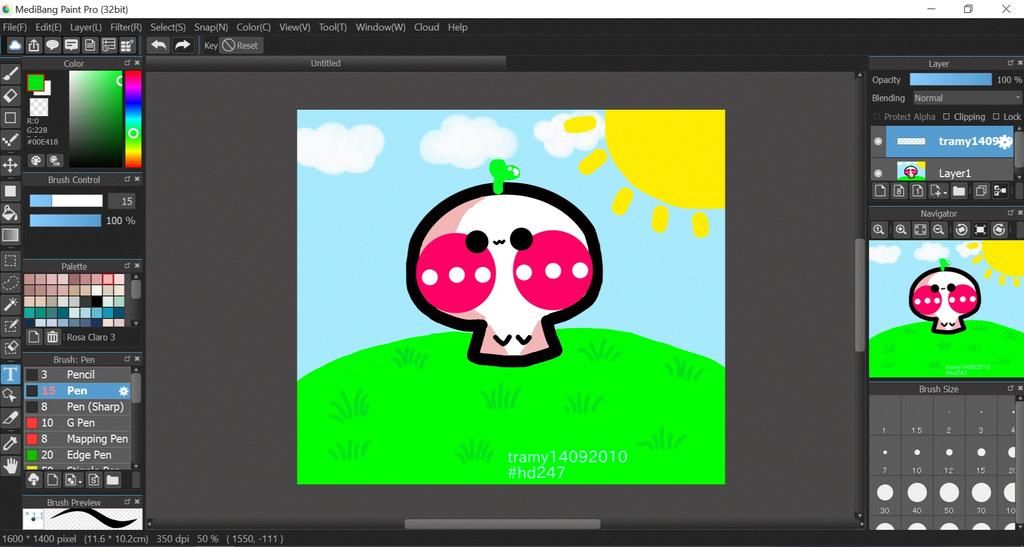Open add-brush dropdown below brush list

click(73, 480)
